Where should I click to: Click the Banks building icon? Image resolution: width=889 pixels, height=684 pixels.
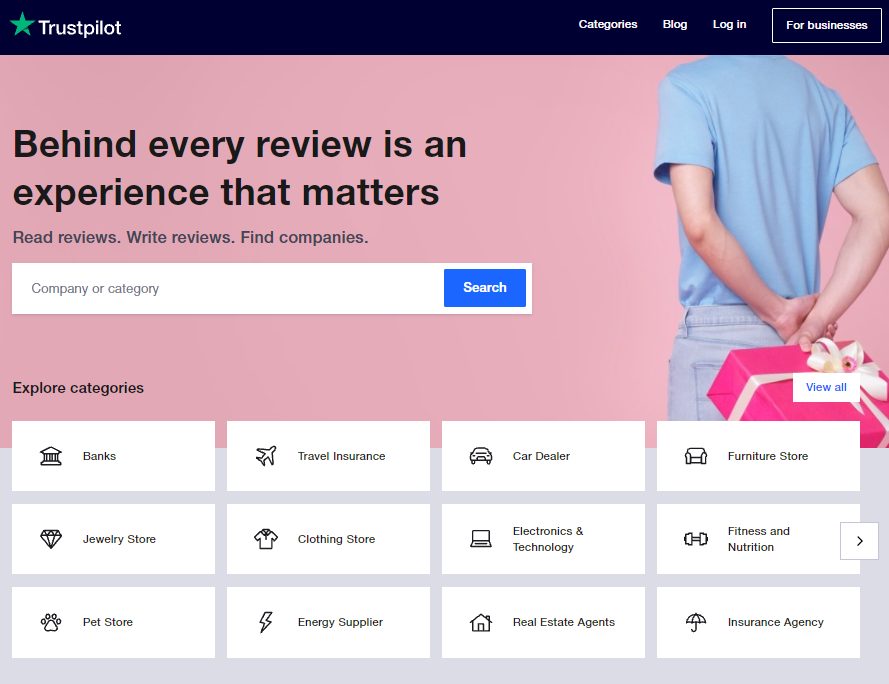[x=51, y=456]
